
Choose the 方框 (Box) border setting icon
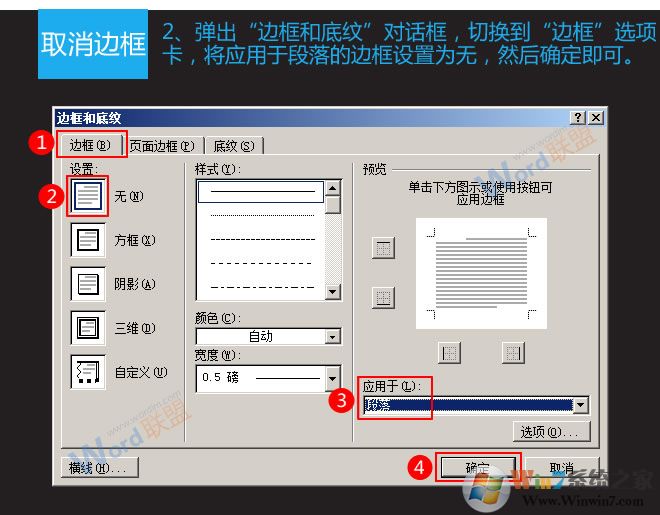pos(88,240)
